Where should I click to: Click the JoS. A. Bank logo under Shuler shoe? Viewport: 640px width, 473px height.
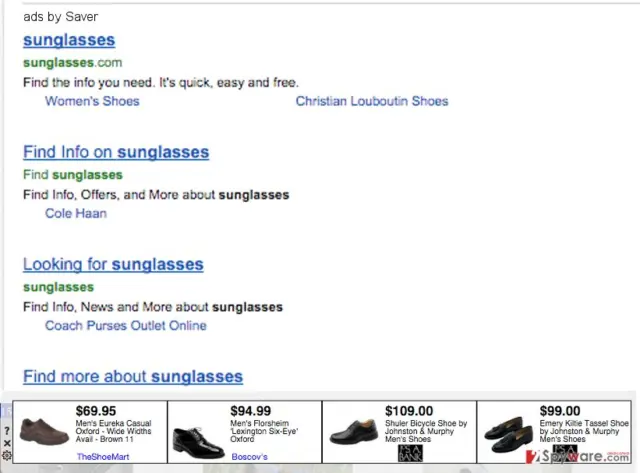410,453
